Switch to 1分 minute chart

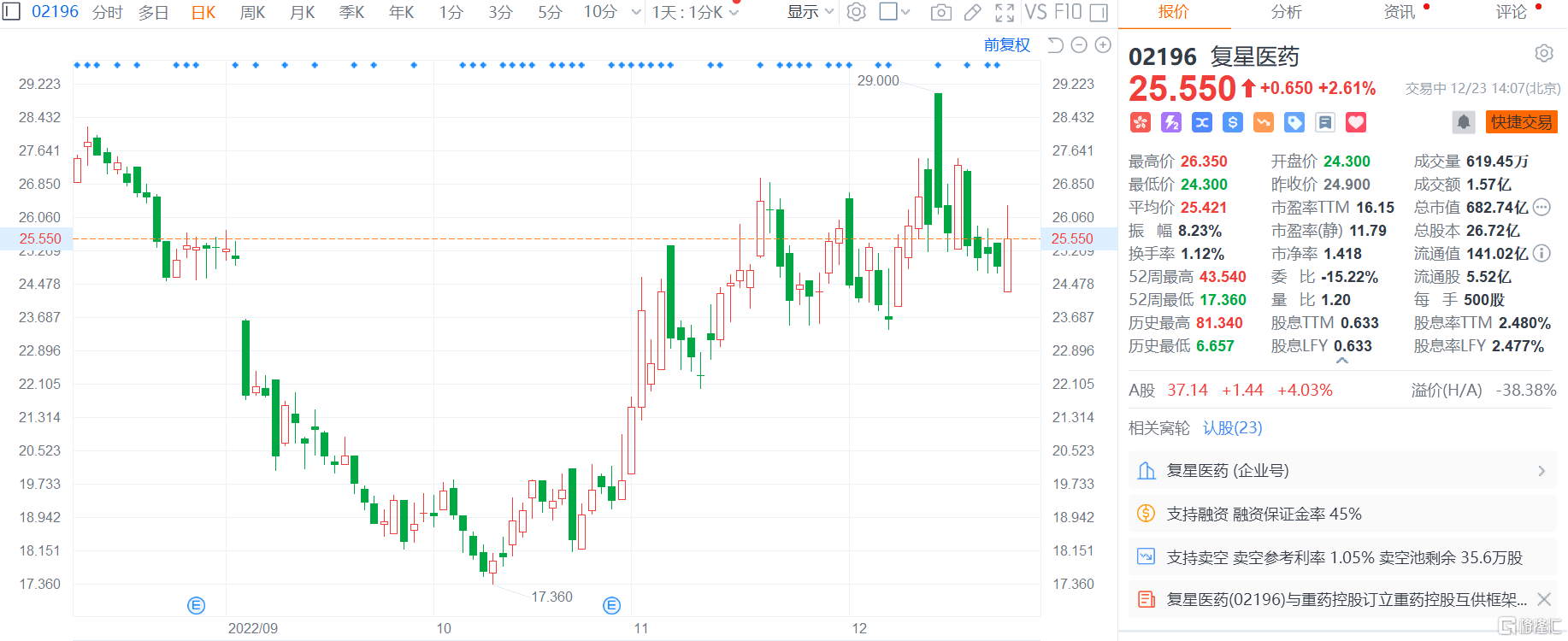coord(451,13)
